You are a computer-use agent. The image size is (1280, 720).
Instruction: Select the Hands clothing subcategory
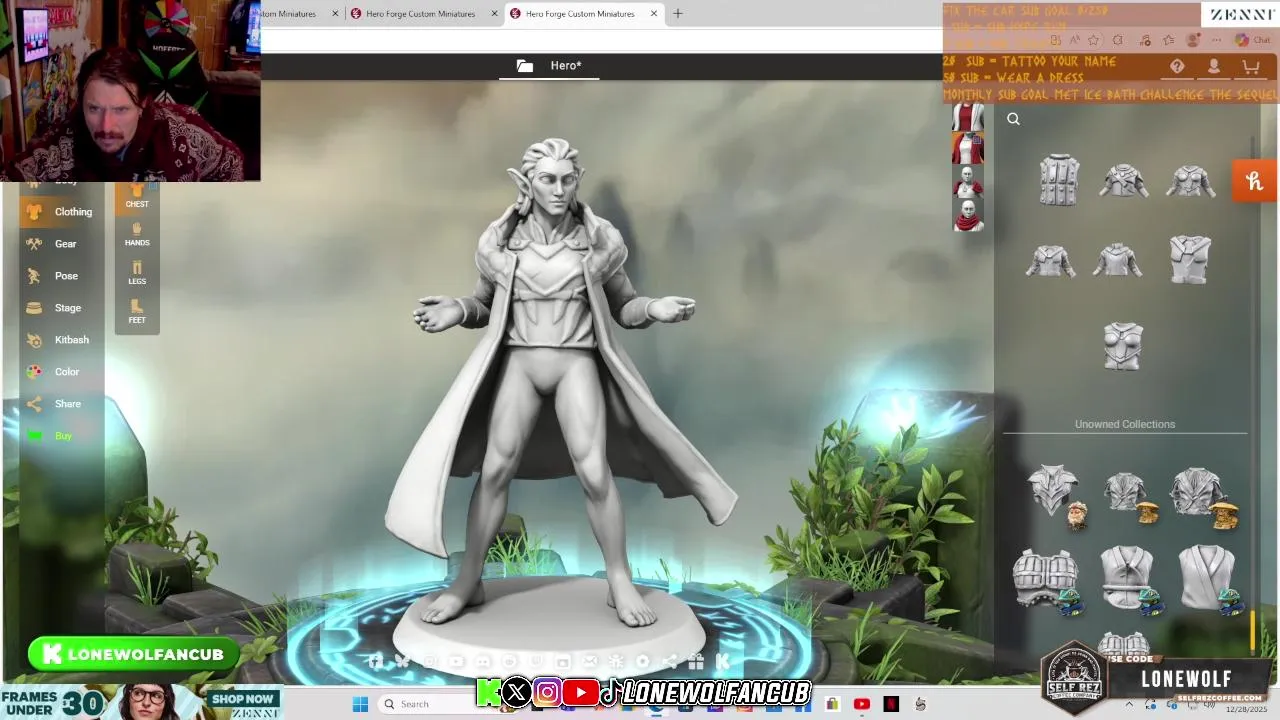click(x=137, y=235)
